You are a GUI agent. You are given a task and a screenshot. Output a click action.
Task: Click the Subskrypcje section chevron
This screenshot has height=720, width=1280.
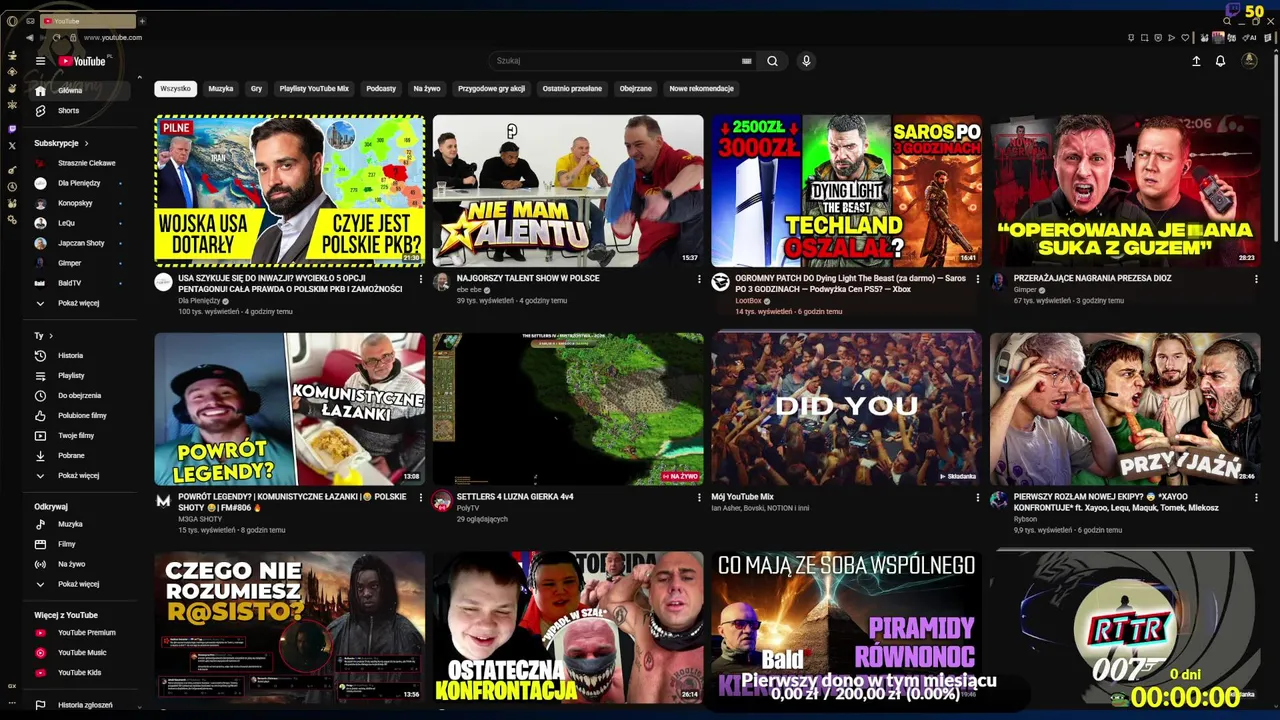pyautogui.click(x=86, y=143)
